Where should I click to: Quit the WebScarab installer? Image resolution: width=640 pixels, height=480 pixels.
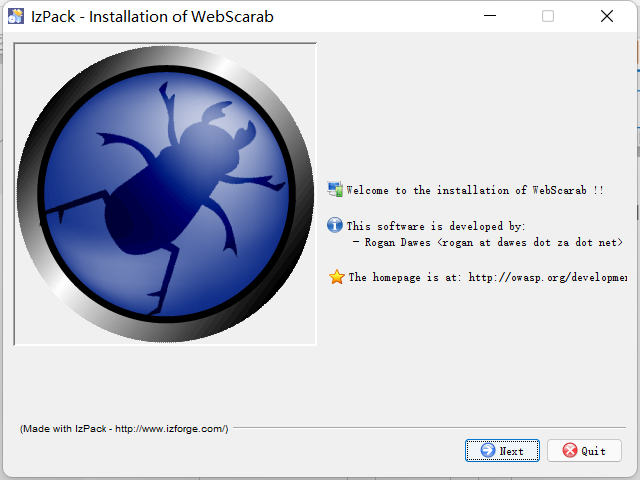584,451
